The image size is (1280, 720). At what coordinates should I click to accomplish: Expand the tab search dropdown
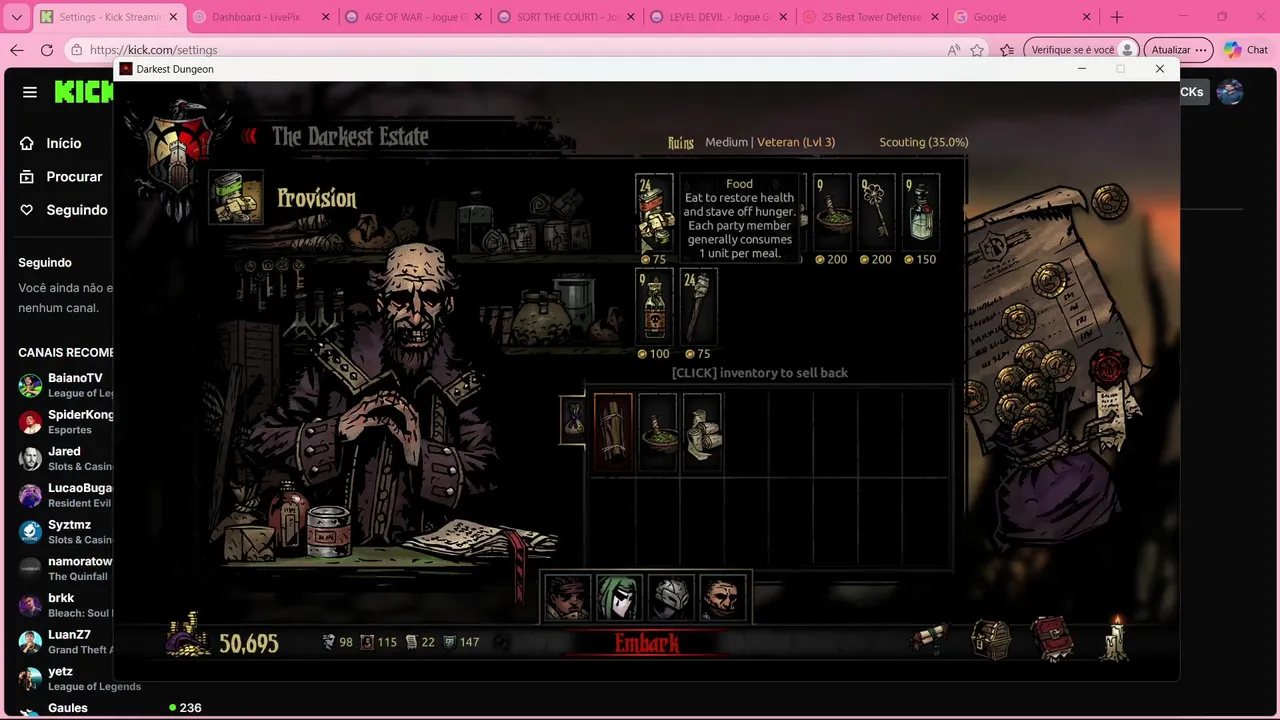pos(16,17)
